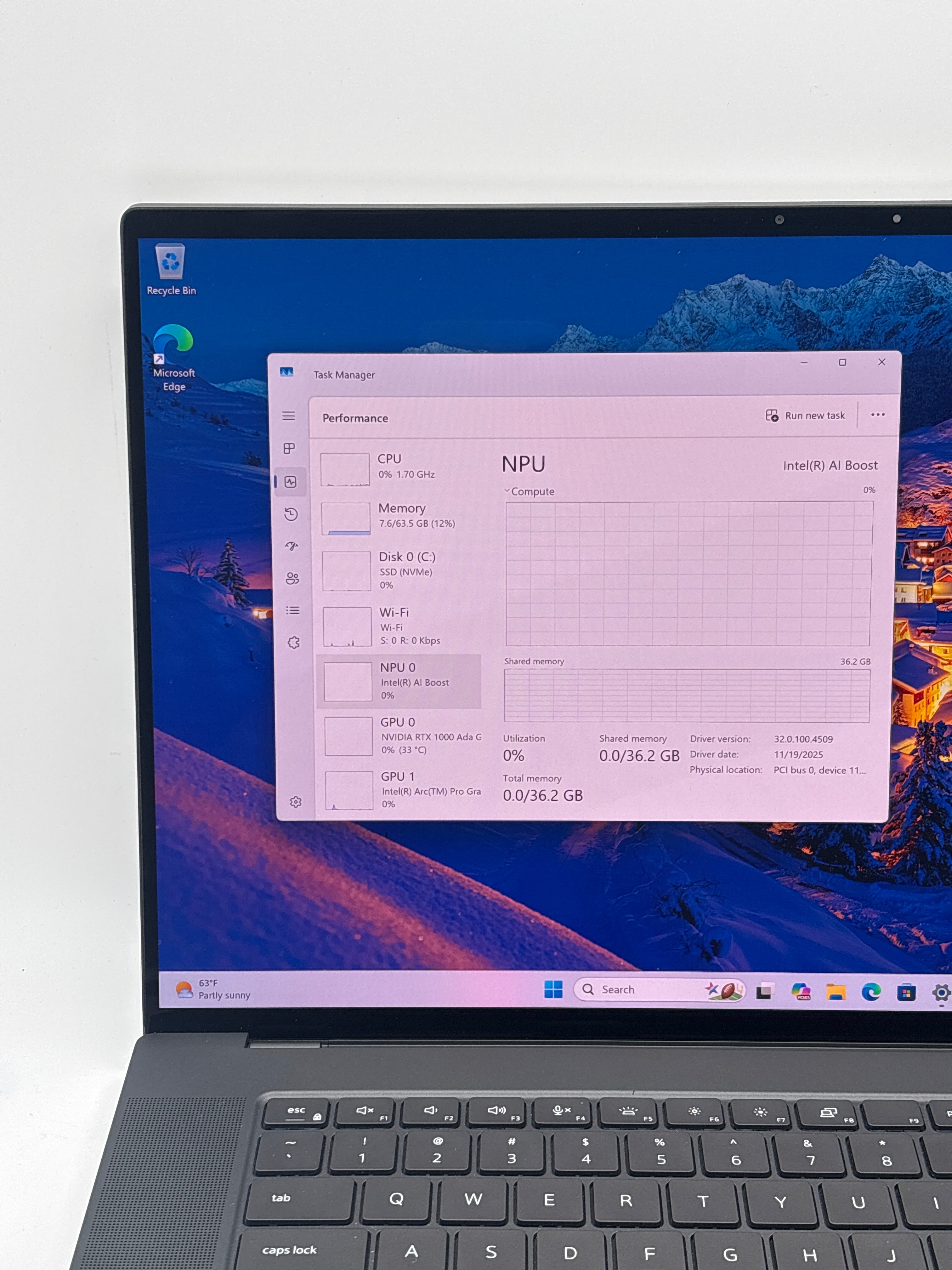Click the Physical location PCI bus value
This screenshot has height=1270, width=952.
[x=820, y=770]
